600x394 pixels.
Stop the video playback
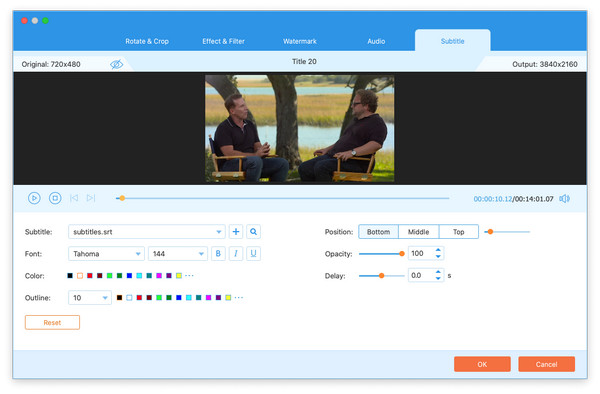coord(55,198)
